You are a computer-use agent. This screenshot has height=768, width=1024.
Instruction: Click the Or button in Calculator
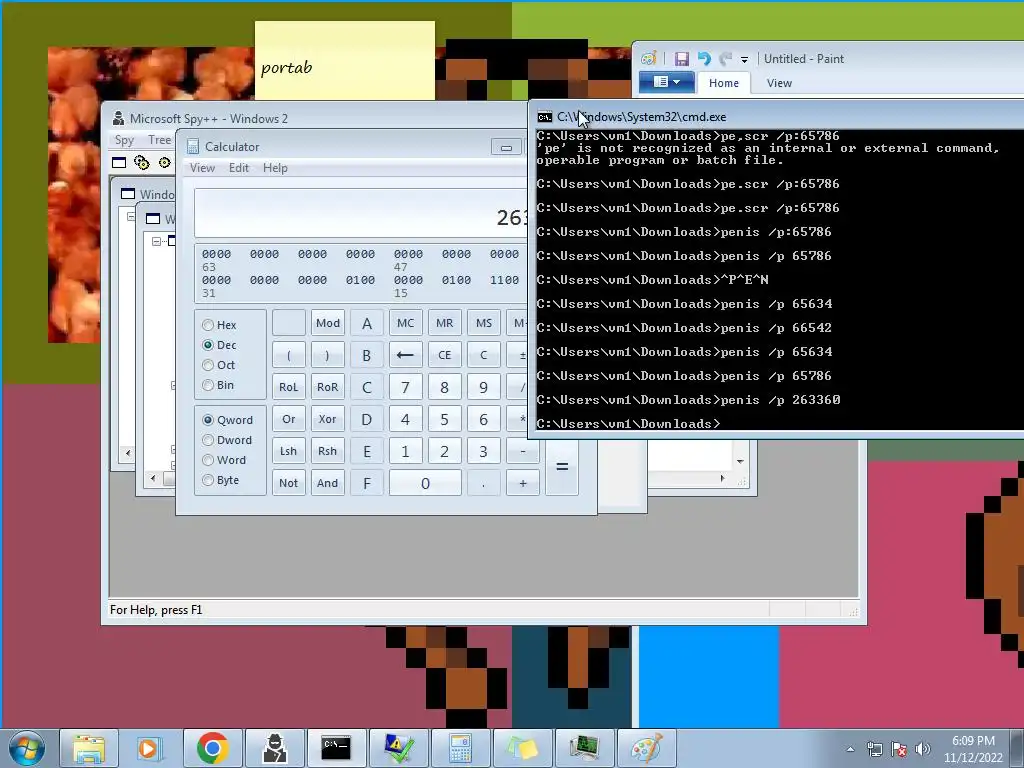tap(289, 419)
